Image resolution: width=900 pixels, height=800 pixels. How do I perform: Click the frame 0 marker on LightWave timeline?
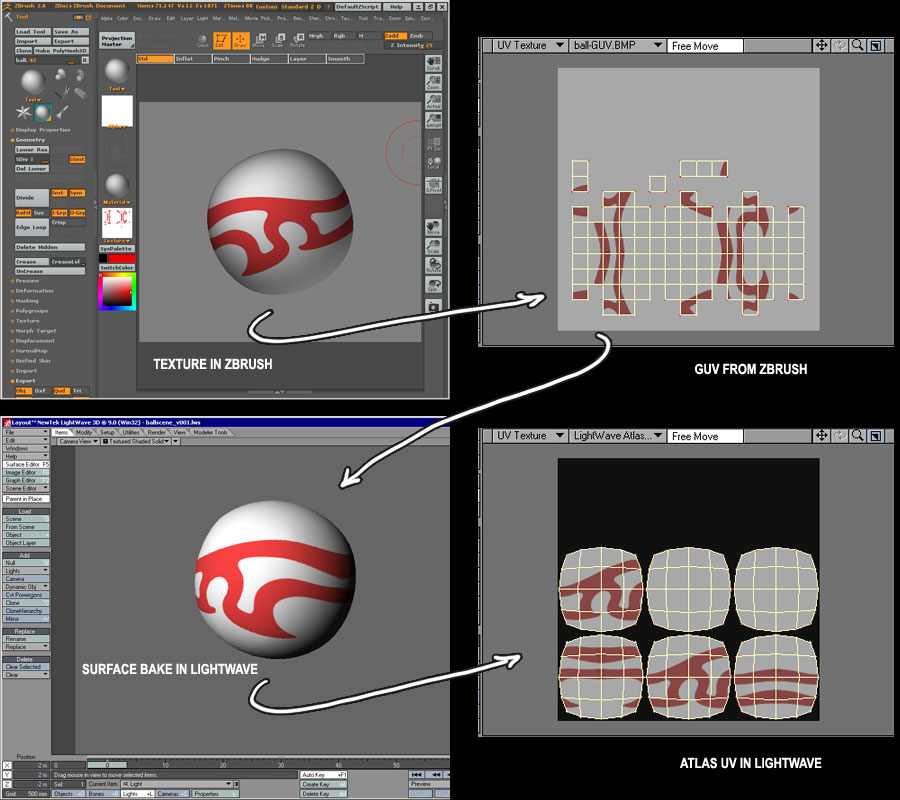(x=107, y=765)
